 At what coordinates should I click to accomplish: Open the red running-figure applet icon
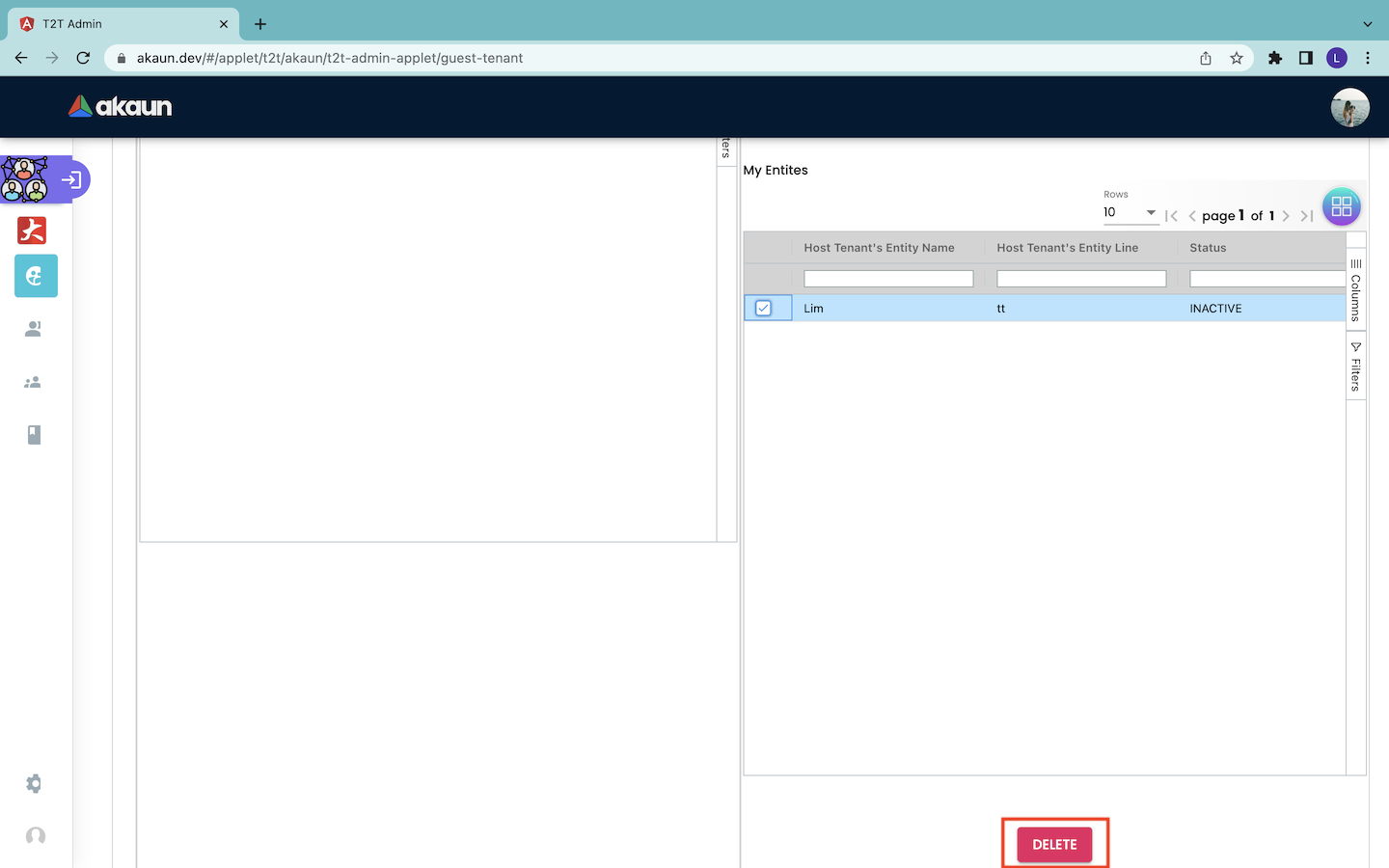32,230
